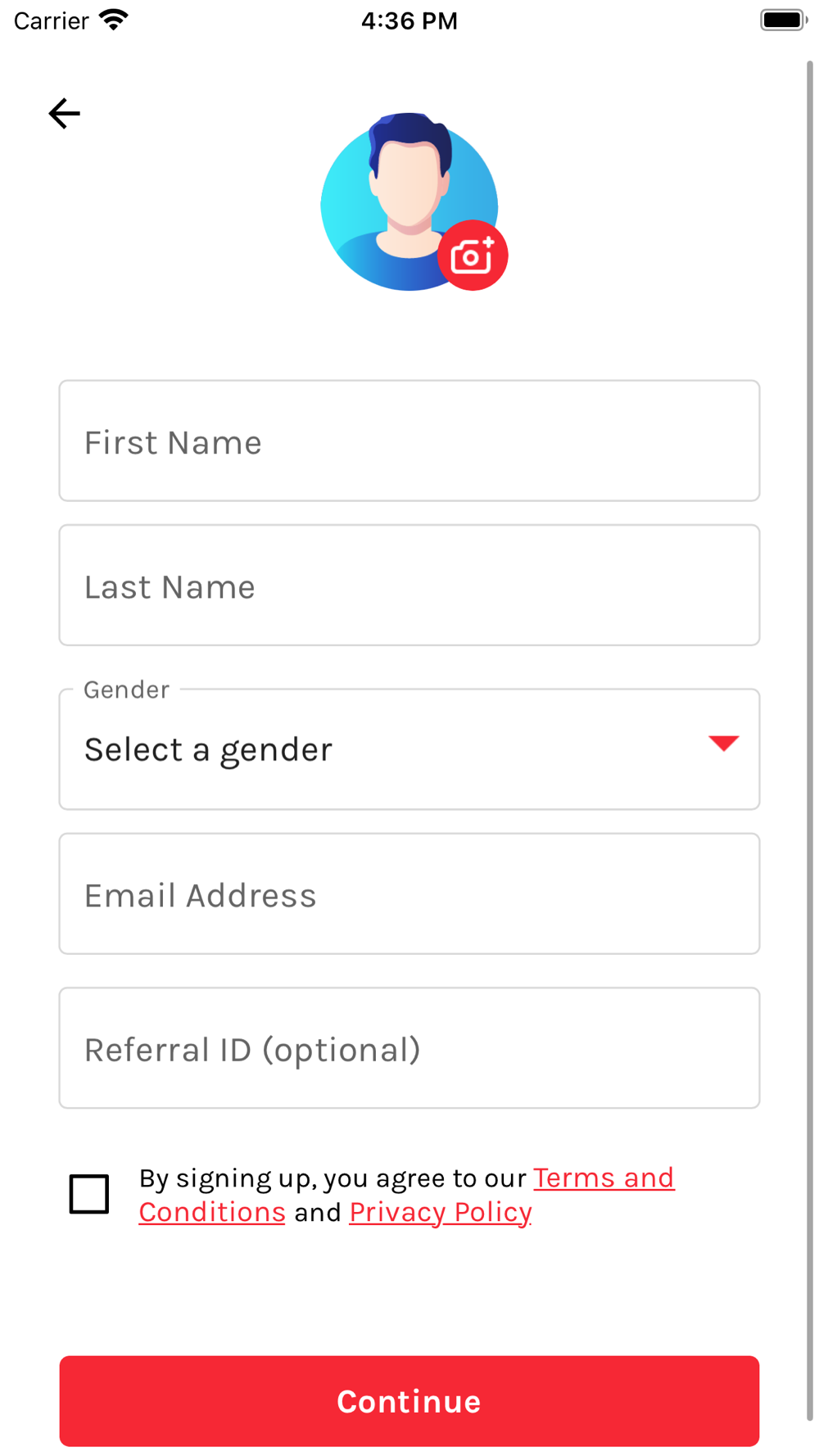Go back using the arrow icon

(64, 114)
